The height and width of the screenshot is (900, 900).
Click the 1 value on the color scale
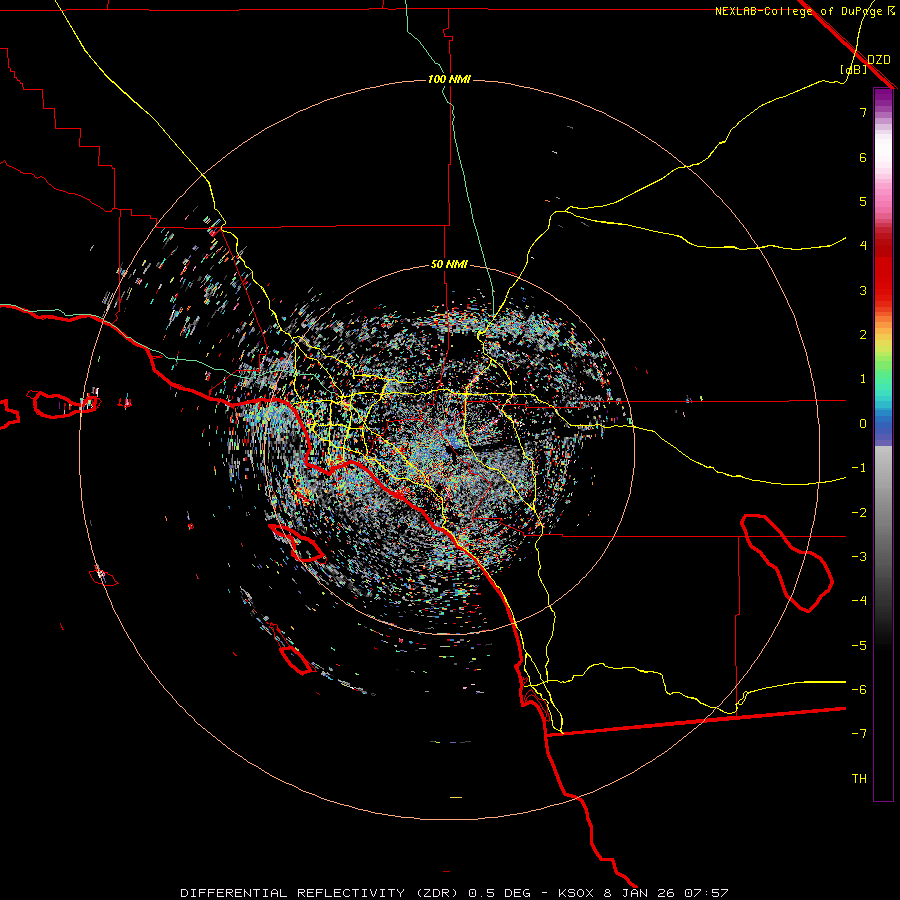pyautogui.click(x=863, y=379)
